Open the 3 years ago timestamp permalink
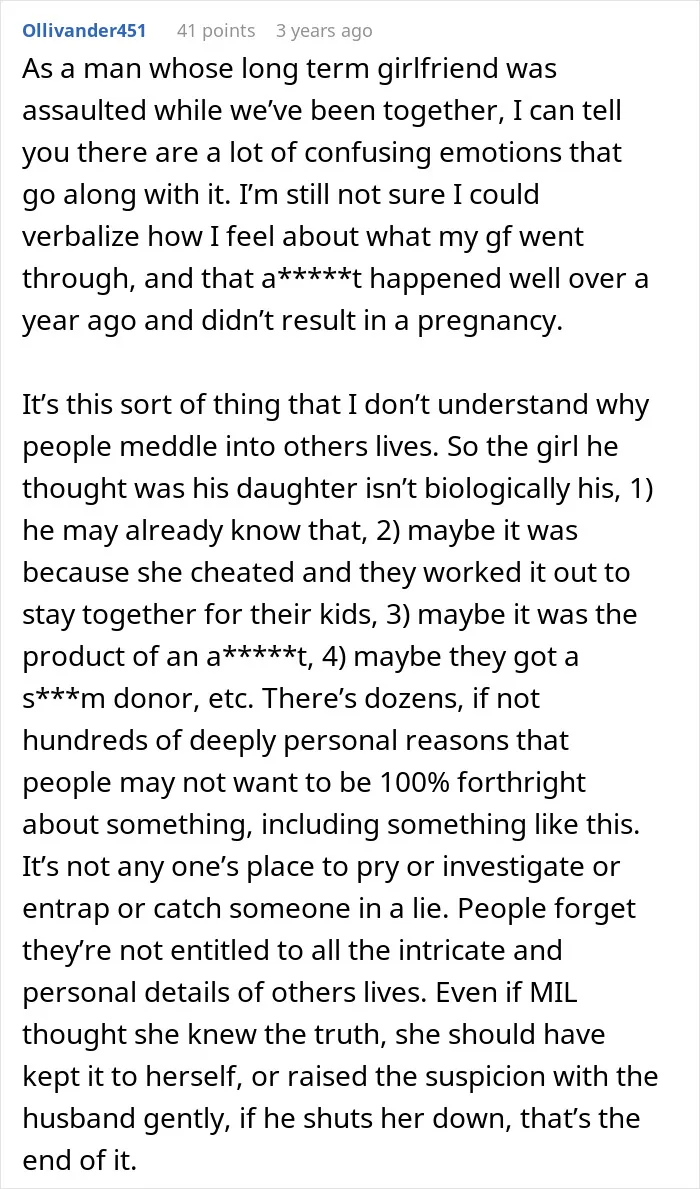Viewport: 700px width, 1189px height. [324, 30]
